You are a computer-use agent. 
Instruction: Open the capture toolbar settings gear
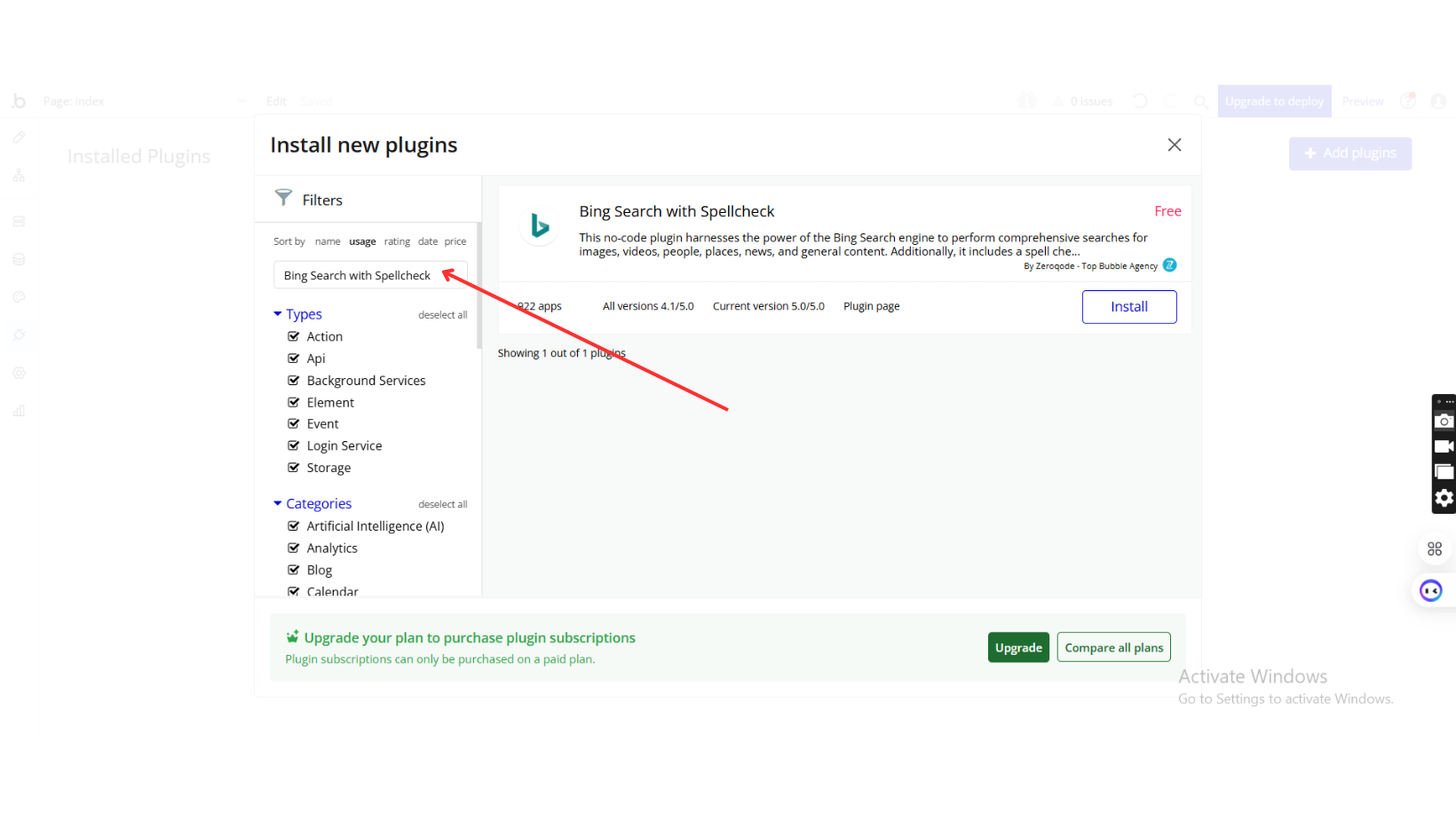[x=1444, y=498]
